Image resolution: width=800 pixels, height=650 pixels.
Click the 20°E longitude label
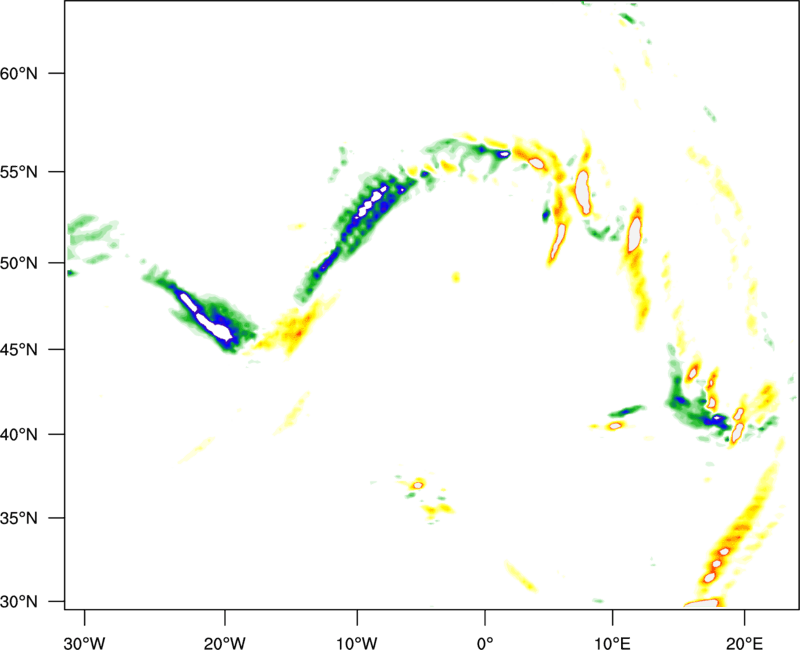pos(744,643)
